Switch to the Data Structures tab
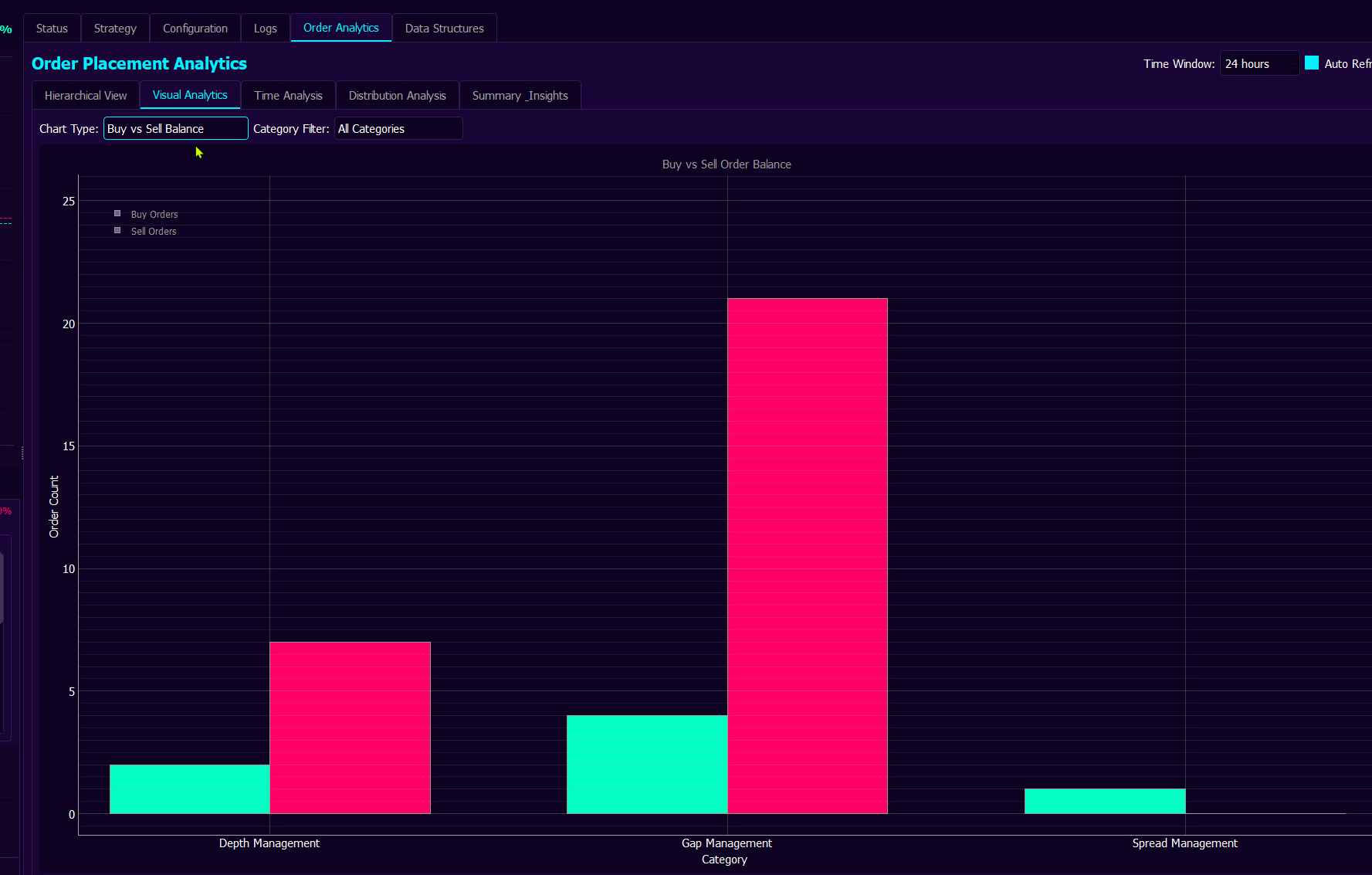The width and height of the screenshot is (1372, 875). 444,29
